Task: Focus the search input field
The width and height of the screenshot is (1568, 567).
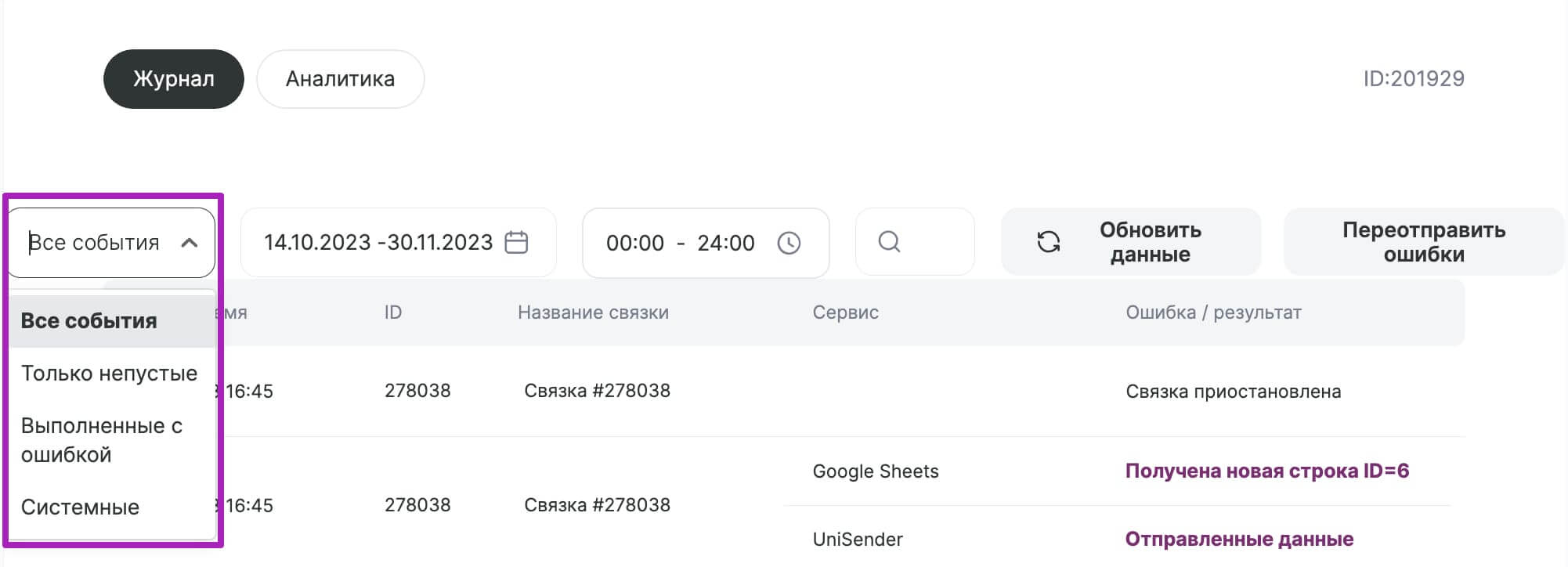Action: tap(915, 242)
